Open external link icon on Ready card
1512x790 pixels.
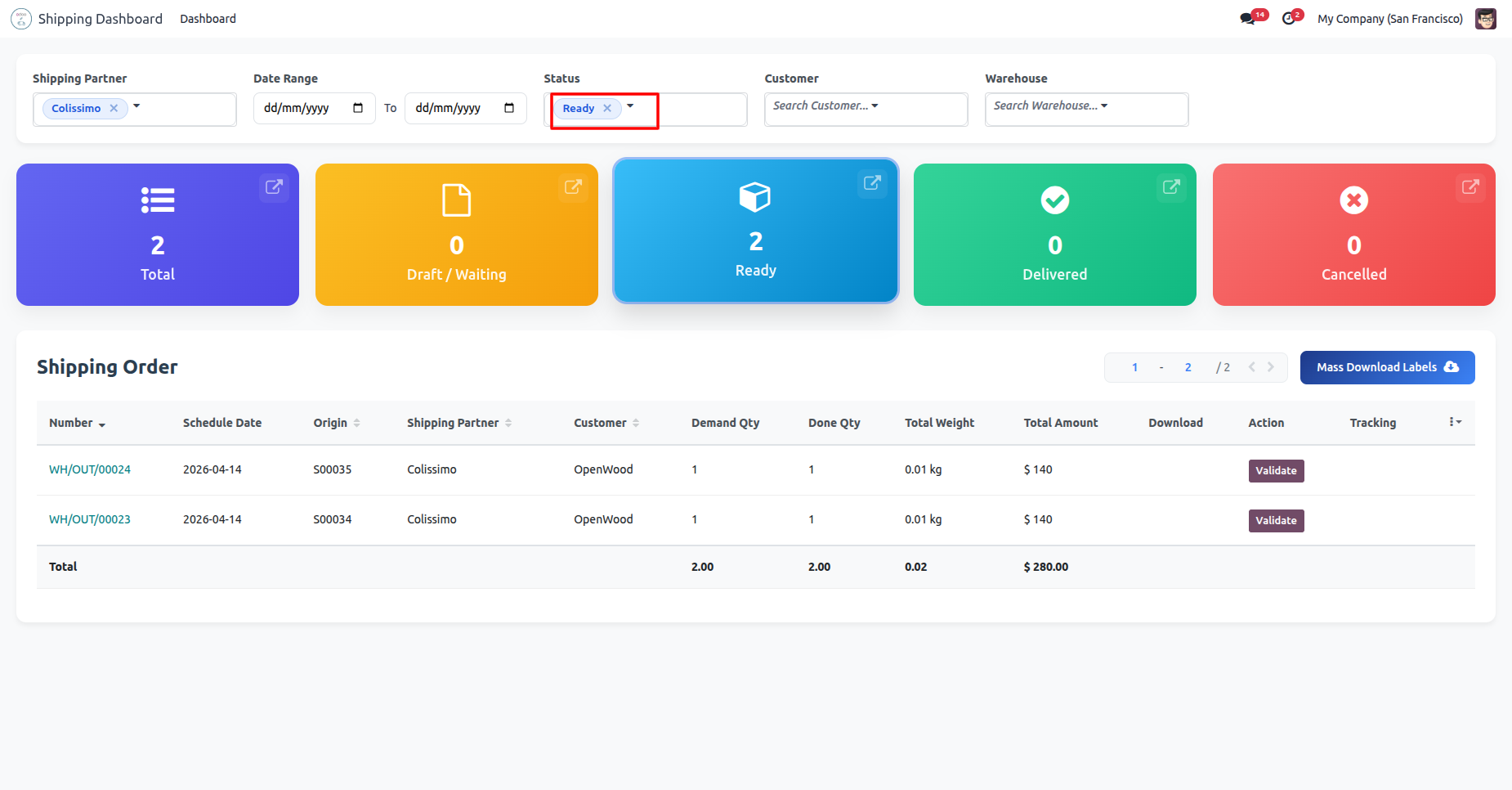click(872, 183)
